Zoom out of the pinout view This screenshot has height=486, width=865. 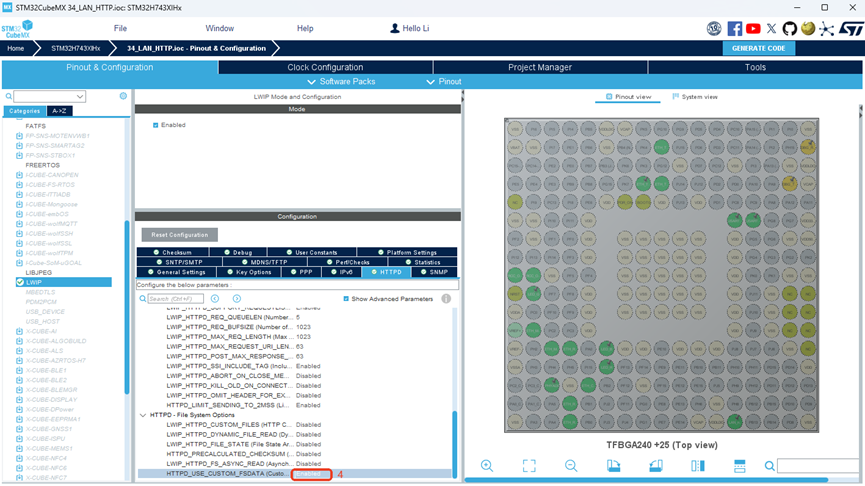pyautogui.click(x=571, y=466)
